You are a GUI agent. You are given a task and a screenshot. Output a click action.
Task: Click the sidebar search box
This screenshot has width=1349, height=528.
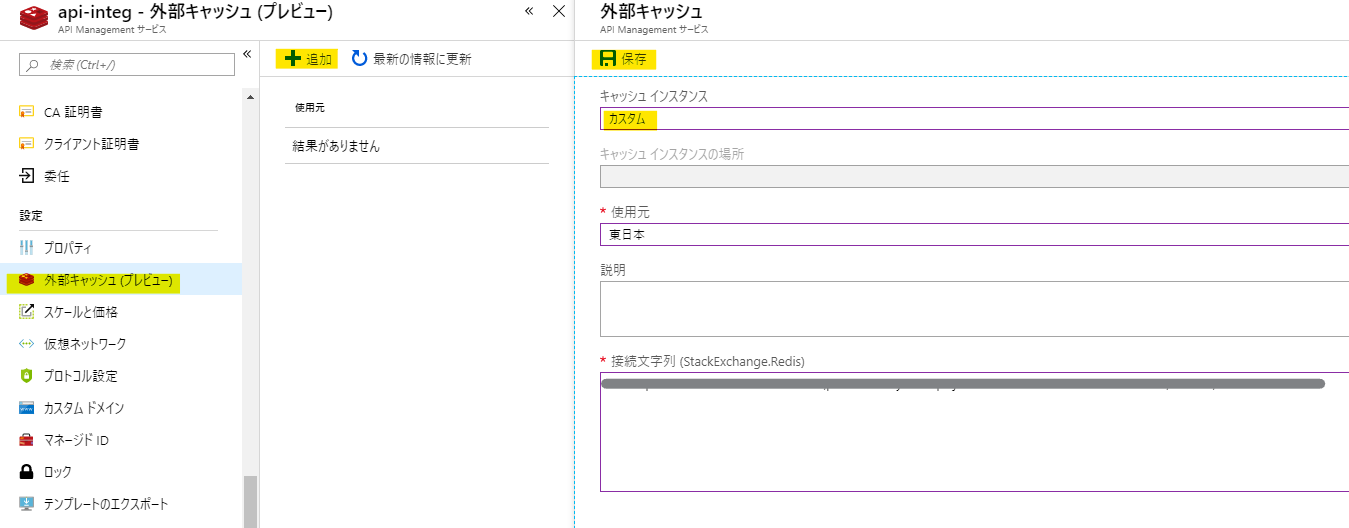(126, 64)
